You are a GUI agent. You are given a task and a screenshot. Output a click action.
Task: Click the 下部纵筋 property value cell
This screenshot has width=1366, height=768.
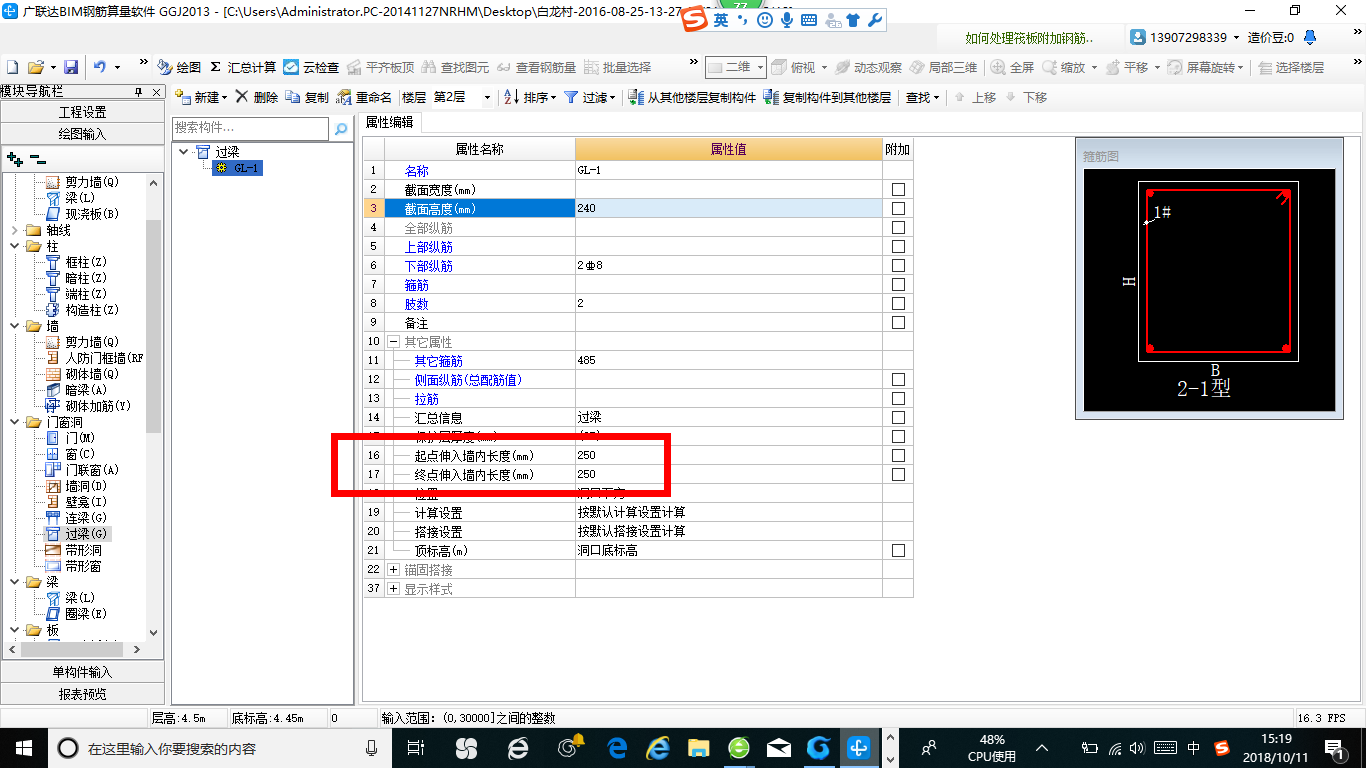point(728,265)
